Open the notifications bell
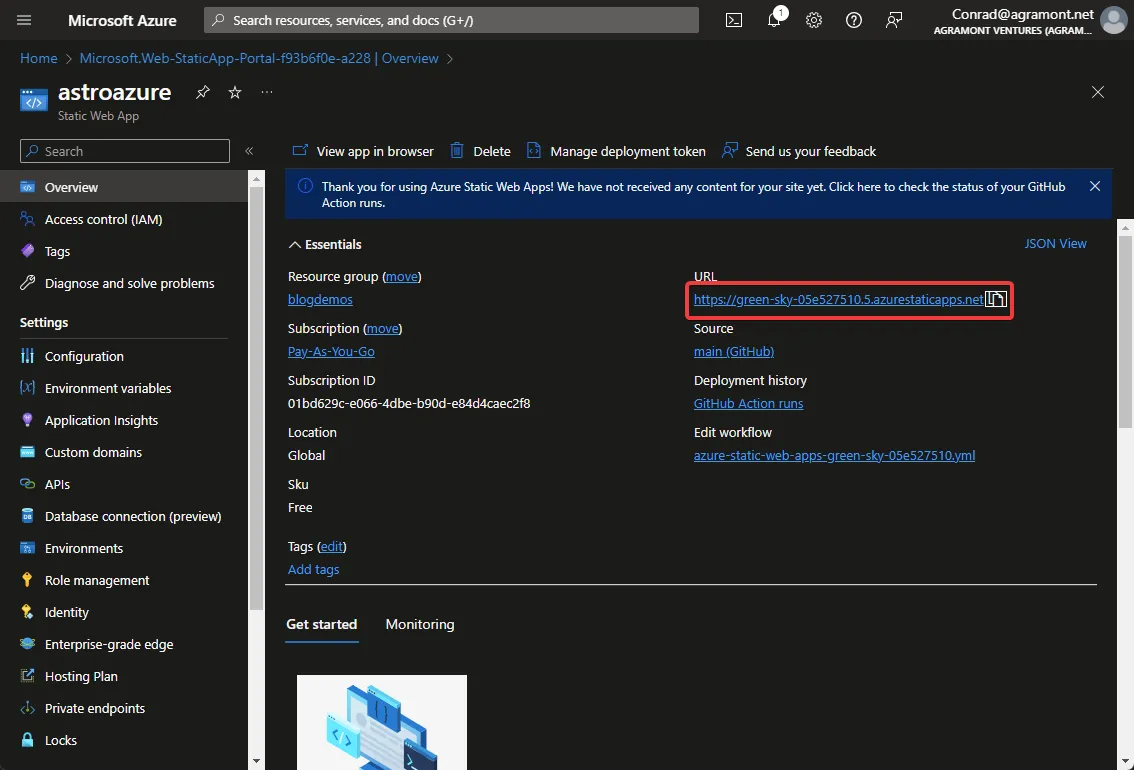 tap(775, 20)
